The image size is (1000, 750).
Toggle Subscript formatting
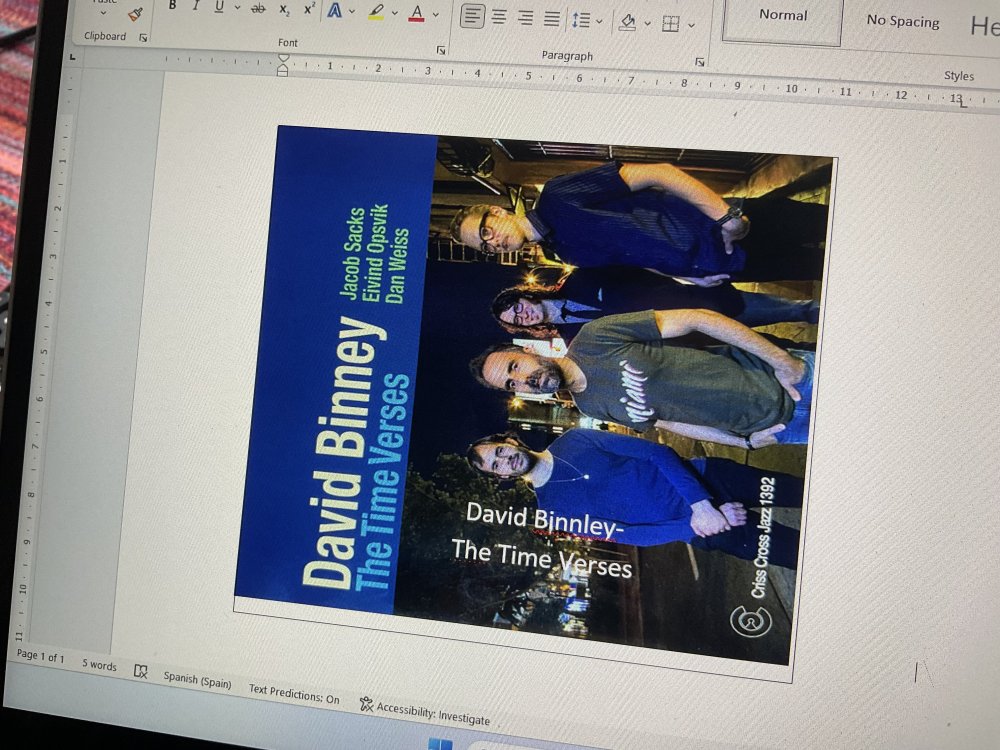coord(284,10)
